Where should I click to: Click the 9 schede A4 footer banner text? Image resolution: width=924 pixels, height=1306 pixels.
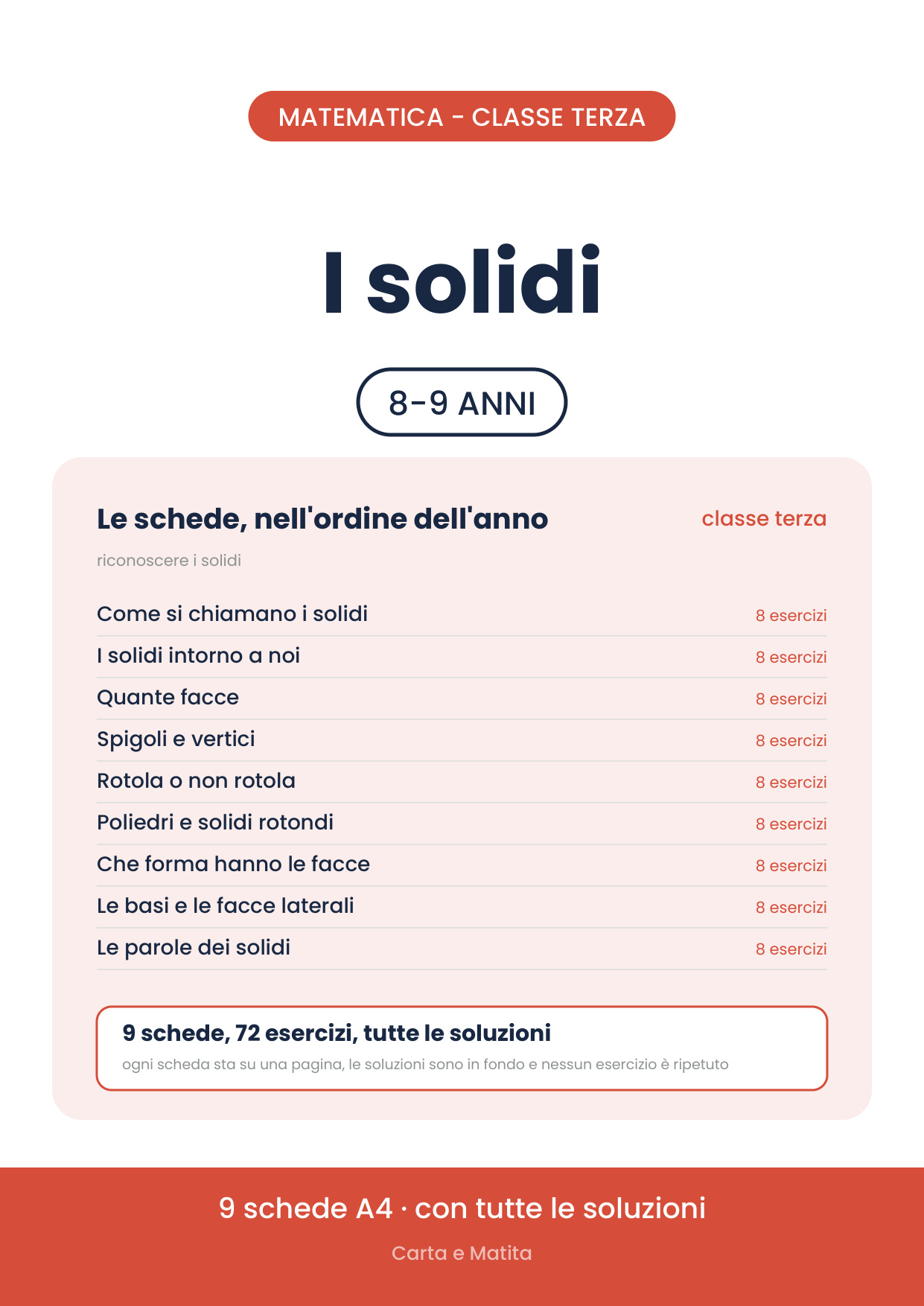tap(462, 1208)
